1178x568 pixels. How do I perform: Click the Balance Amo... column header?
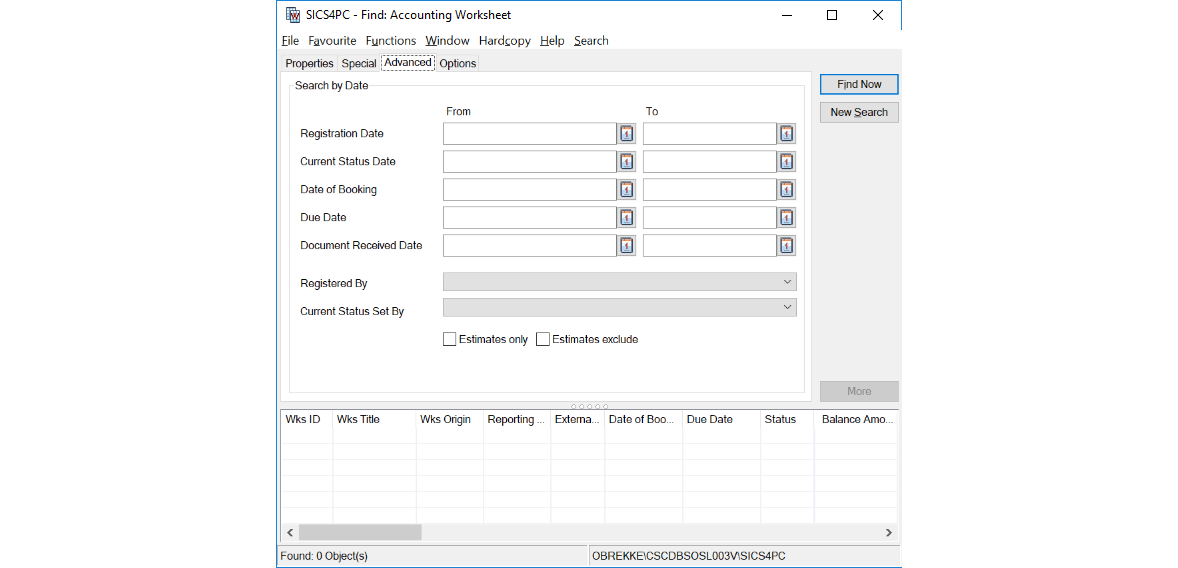[856, 419]
